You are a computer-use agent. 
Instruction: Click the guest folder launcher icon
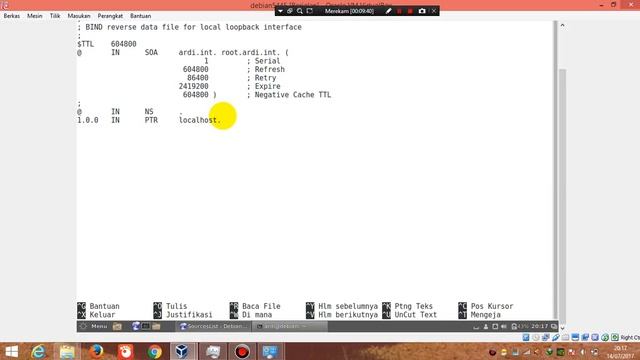pyautogui.click(x=156, y=326)
